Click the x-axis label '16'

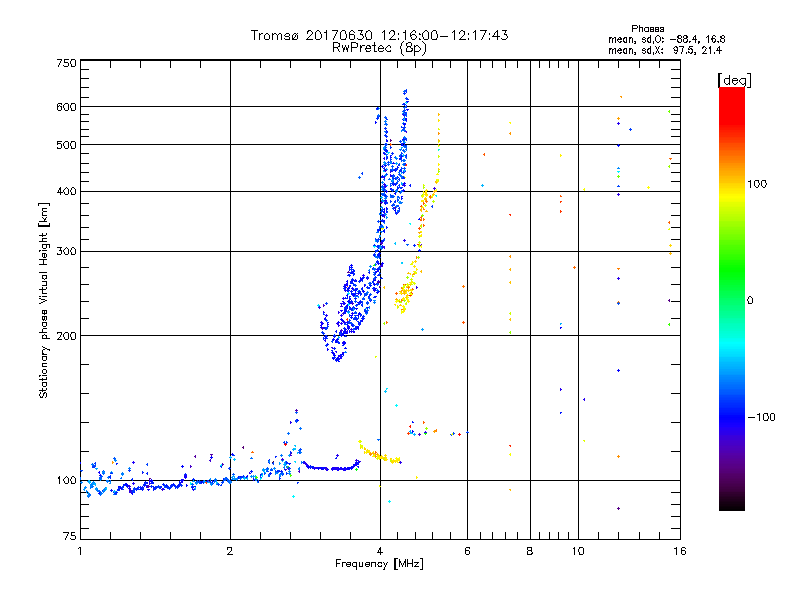(x=680, y=551)
